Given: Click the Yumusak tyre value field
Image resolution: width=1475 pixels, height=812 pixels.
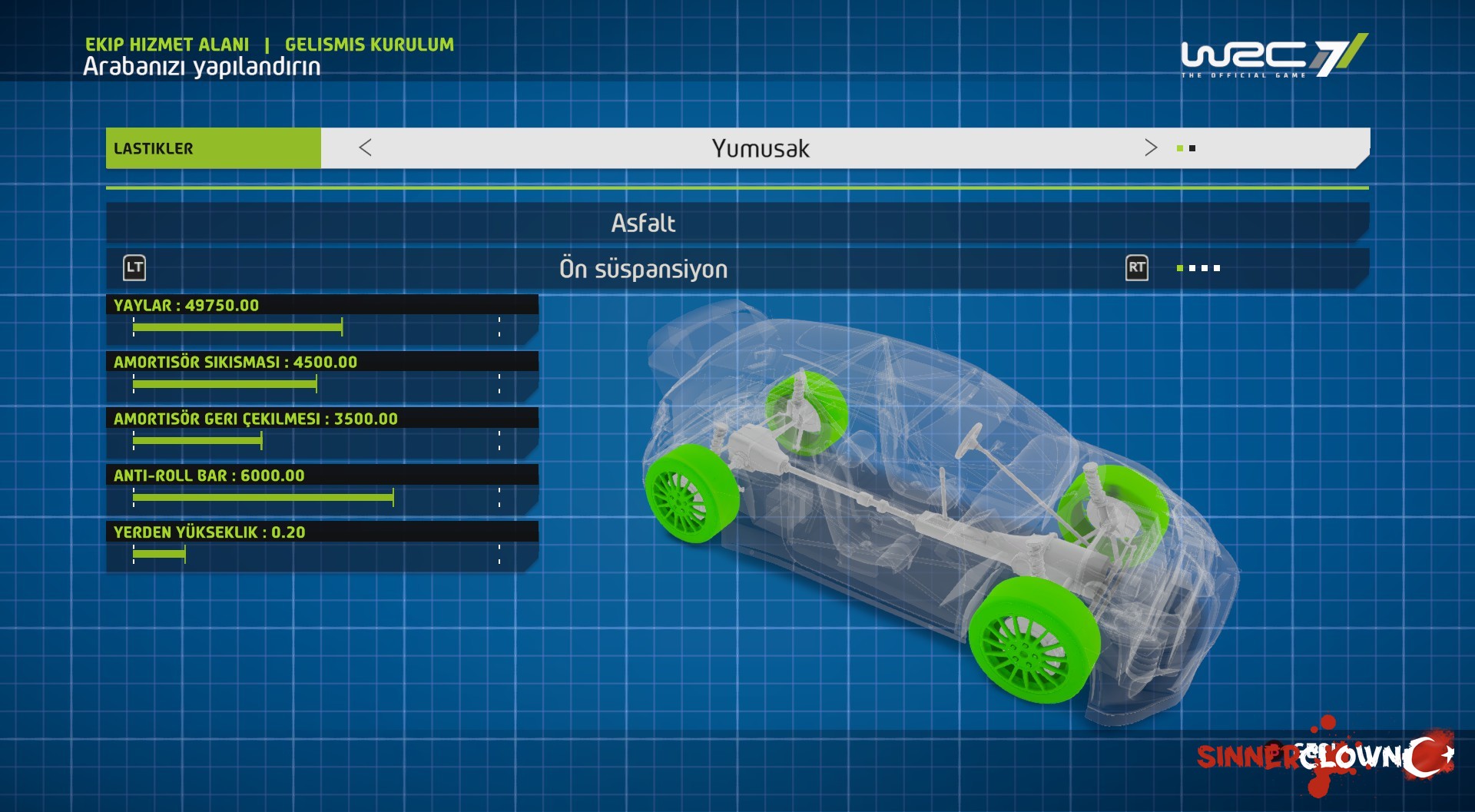Looking at the screenshot, I should 761,148.
